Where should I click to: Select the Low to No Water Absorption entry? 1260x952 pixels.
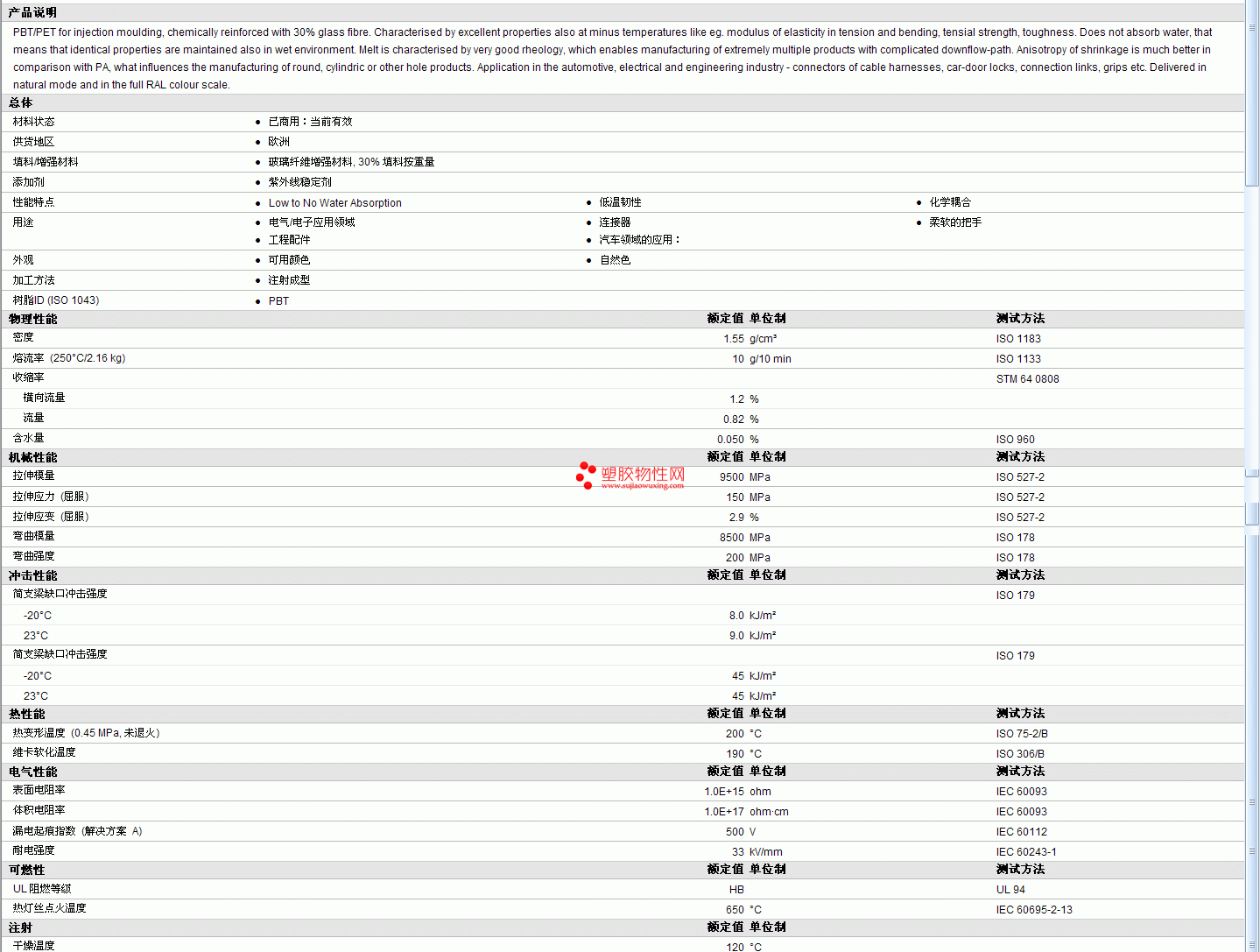(334, 202)
